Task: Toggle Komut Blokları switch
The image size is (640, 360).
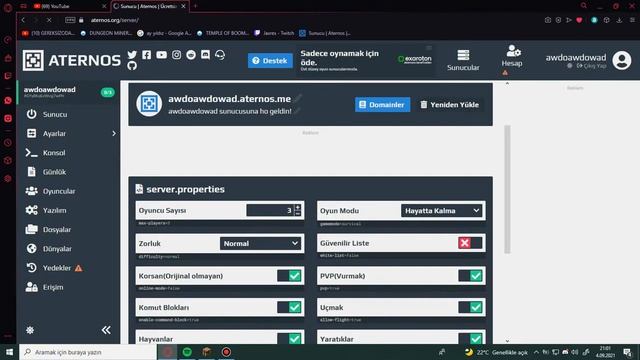Action: [x=289, y=307]
